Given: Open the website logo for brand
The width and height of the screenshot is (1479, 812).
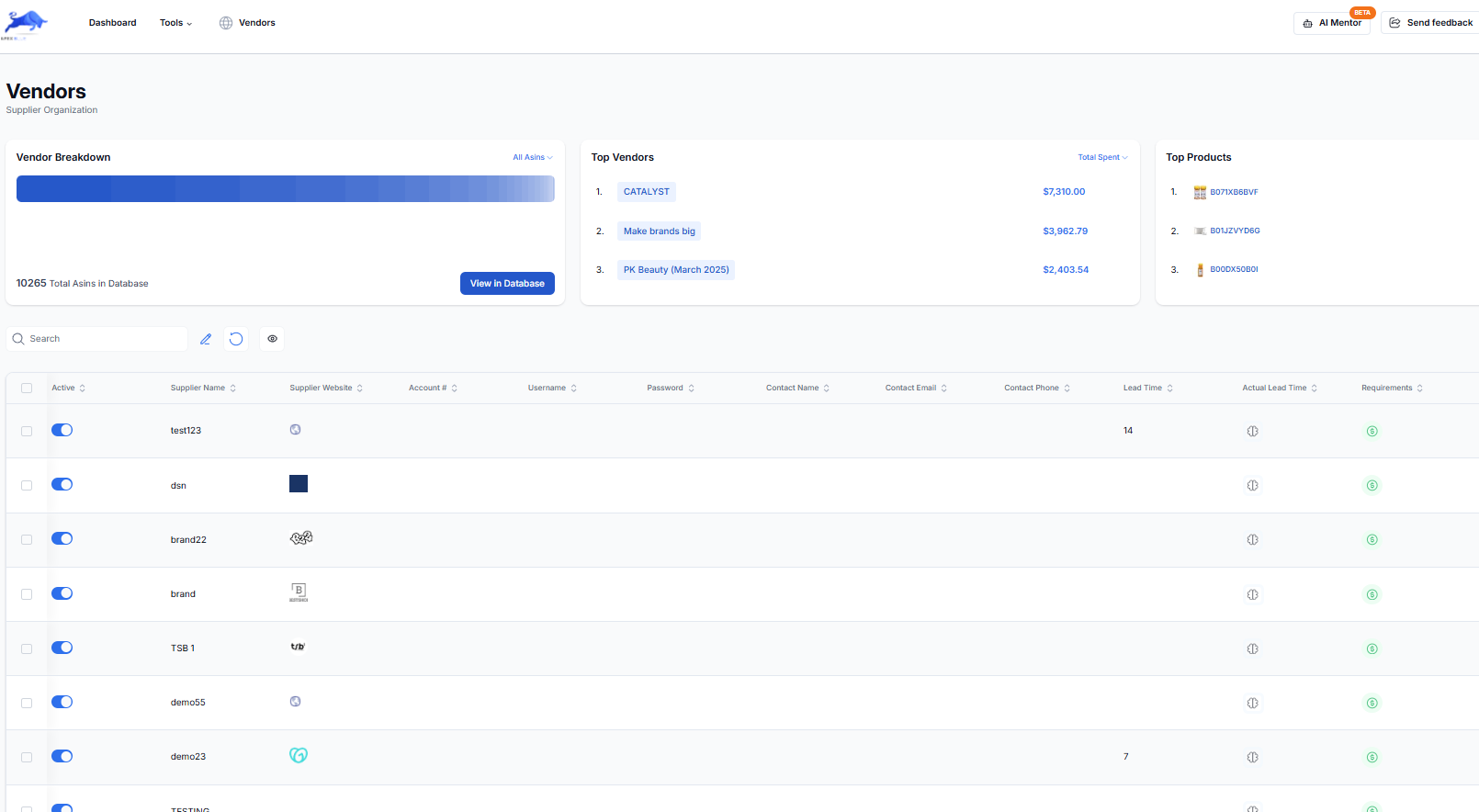Looking at the screenshot, I should pos(299,592).
